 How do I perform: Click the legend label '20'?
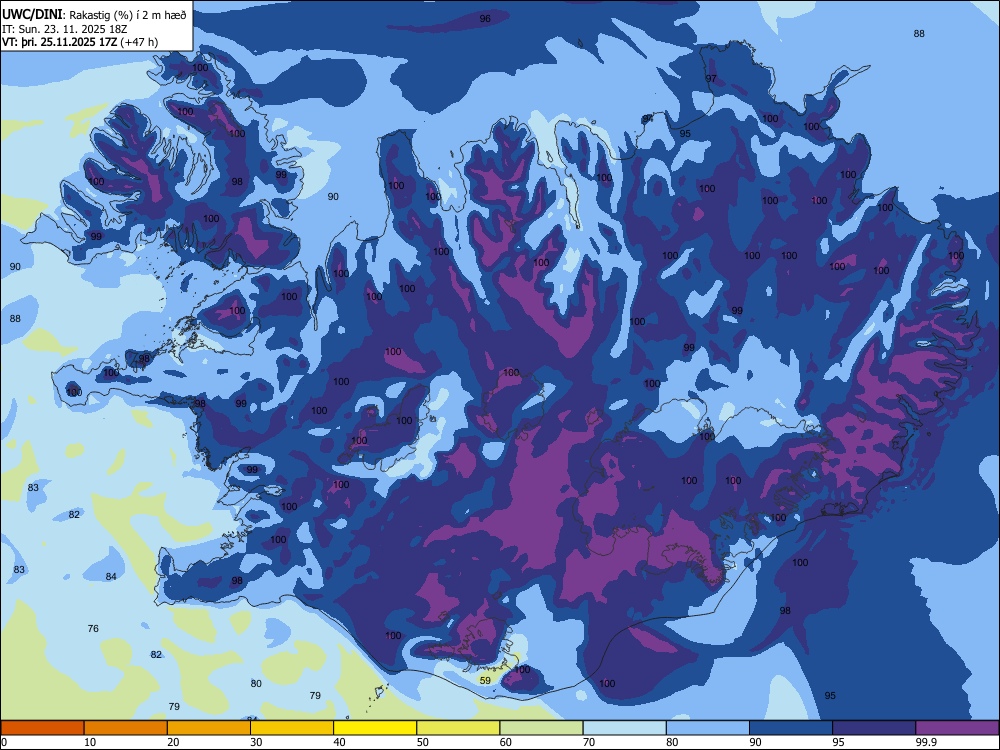pyautogui.click(x=173, y=742)
